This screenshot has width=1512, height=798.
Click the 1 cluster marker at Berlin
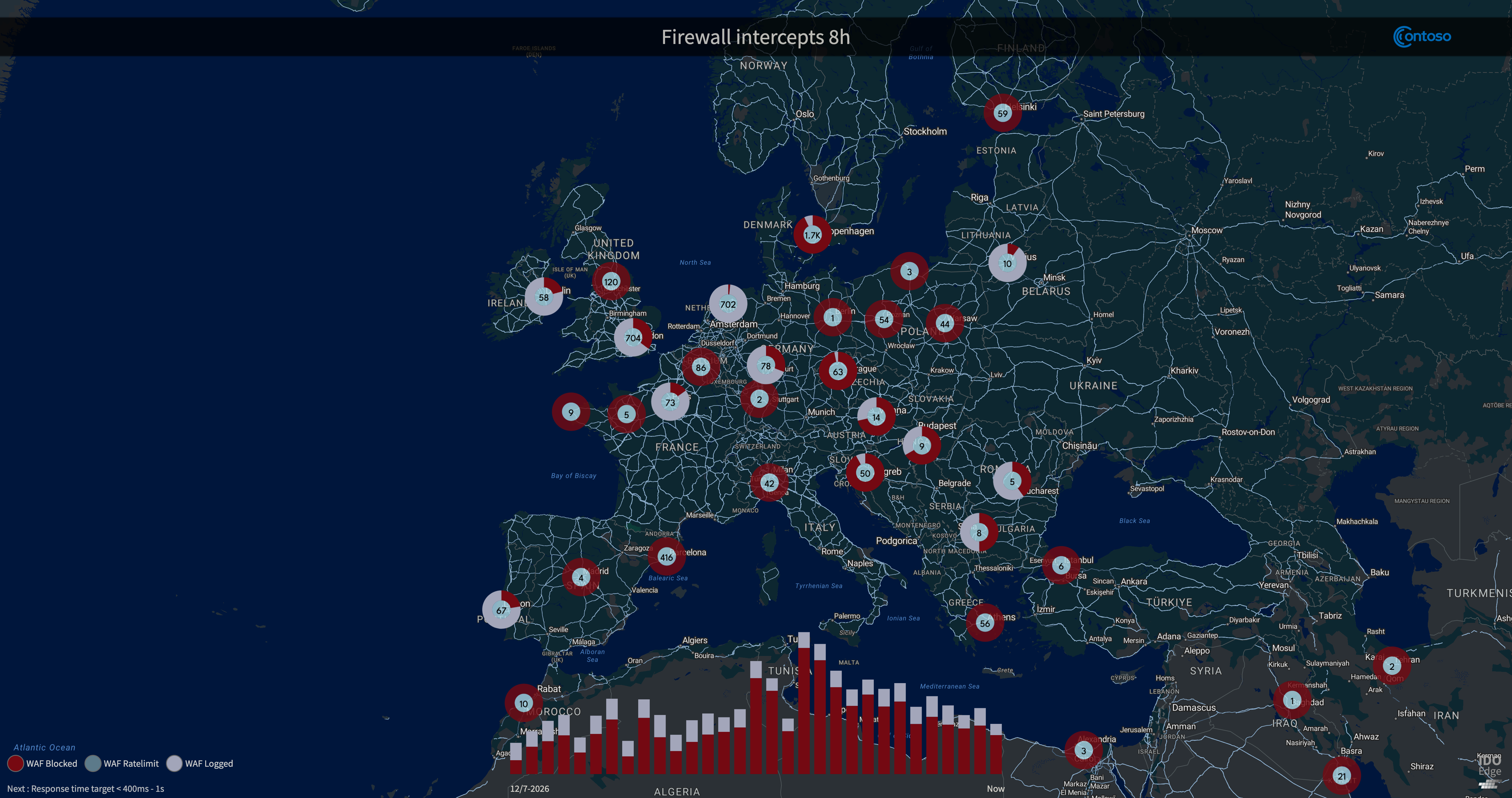pos(832,318)
